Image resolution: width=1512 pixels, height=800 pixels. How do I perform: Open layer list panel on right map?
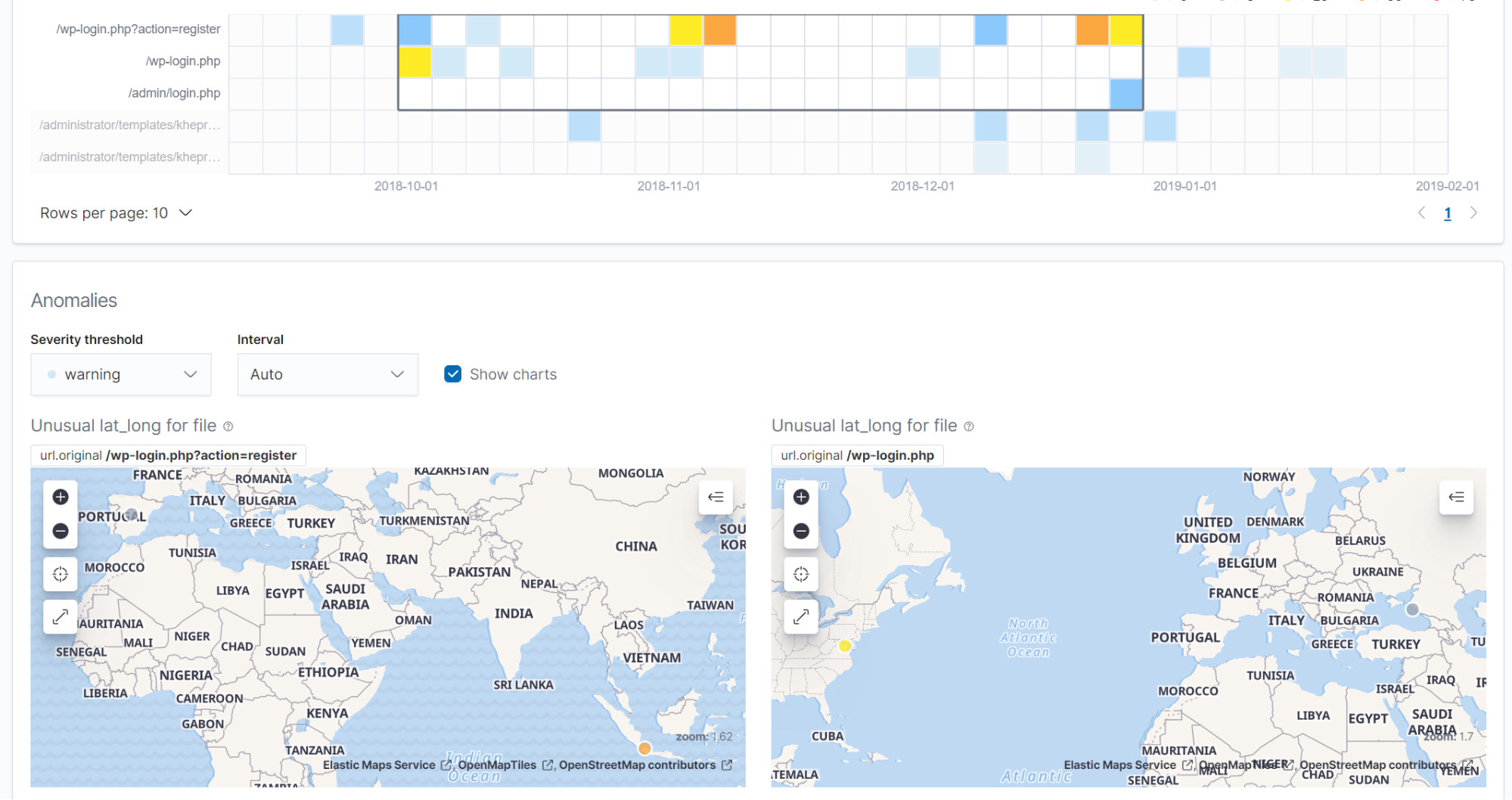[1455, 497]
